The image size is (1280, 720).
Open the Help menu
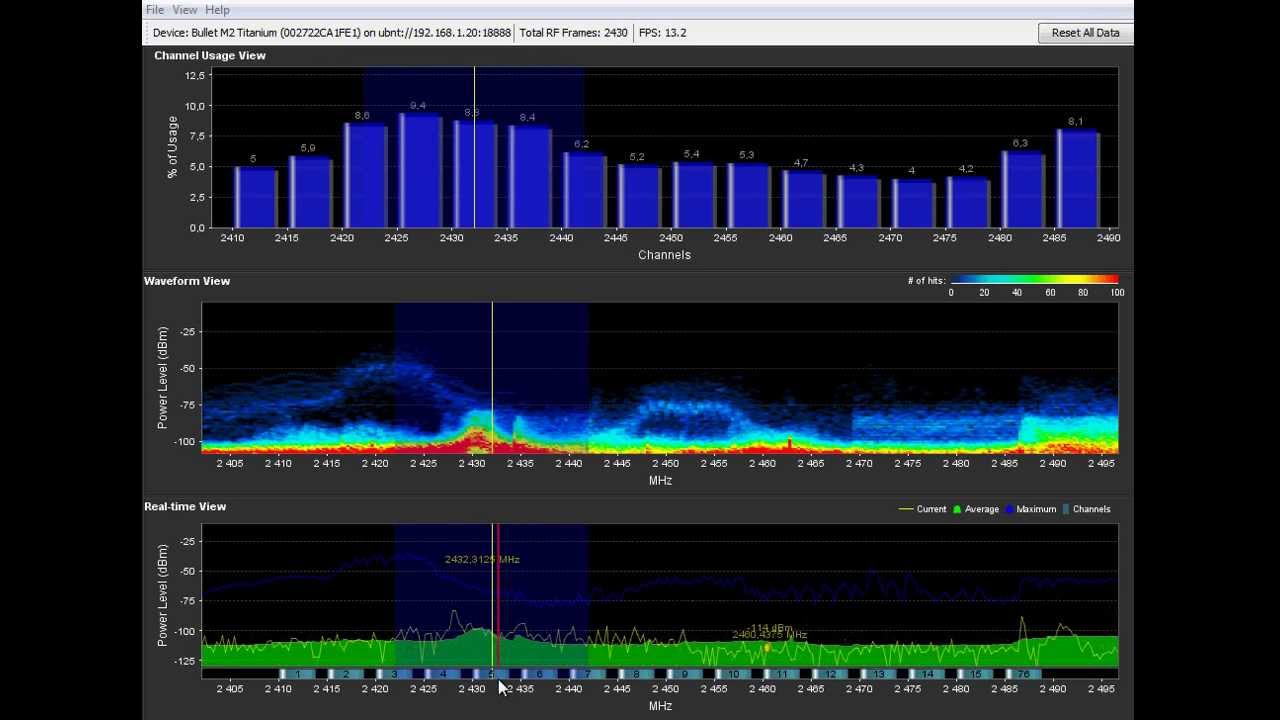(217, 10)
